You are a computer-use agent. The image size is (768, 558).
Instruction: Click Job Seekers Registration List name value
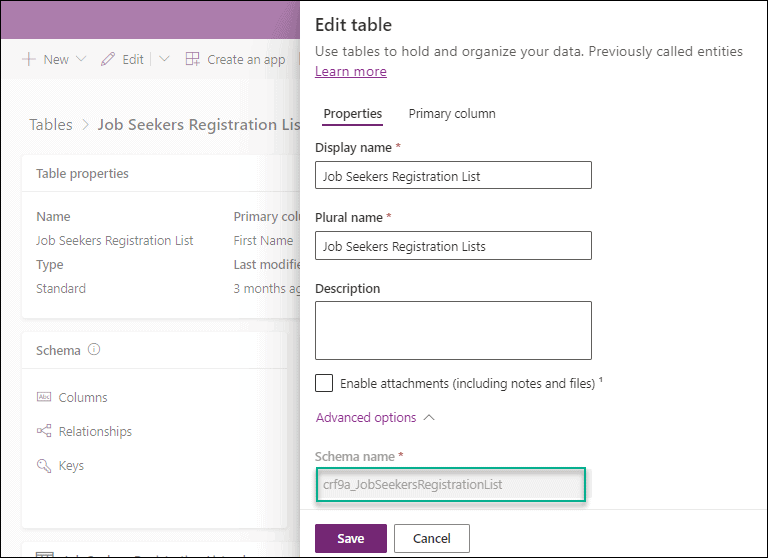115,241
